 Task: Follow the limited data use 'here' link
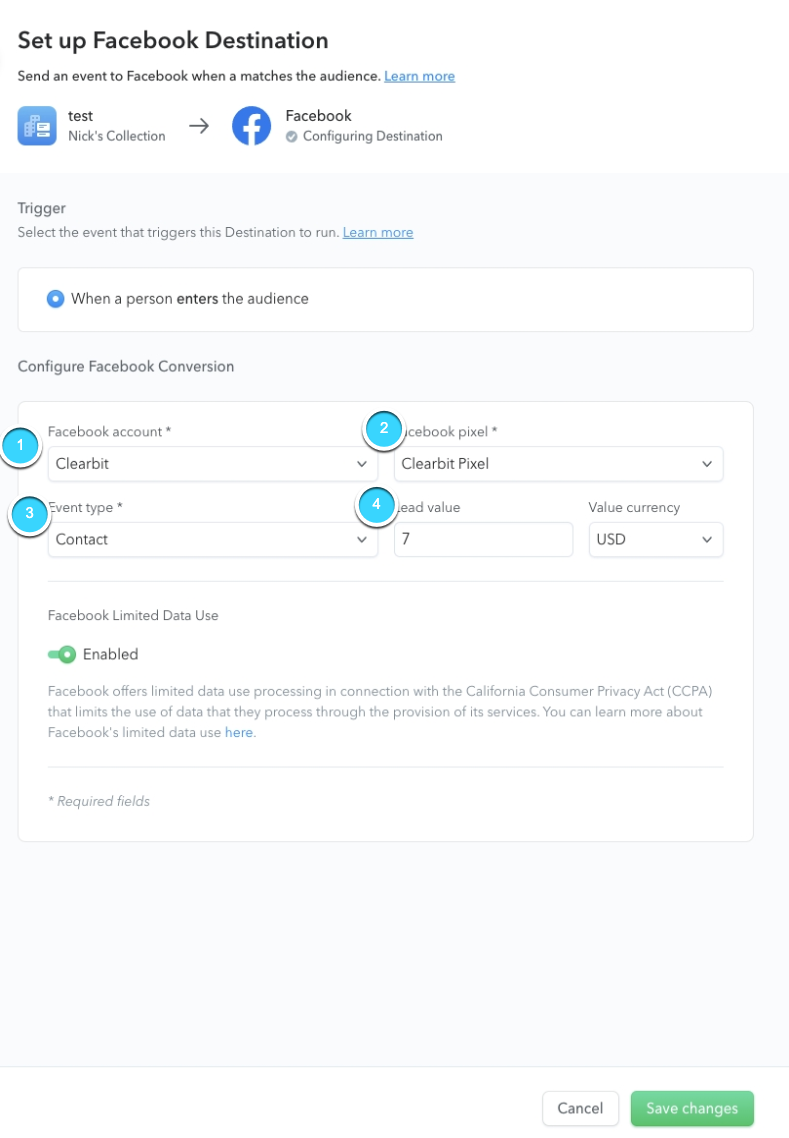[239, 732]
